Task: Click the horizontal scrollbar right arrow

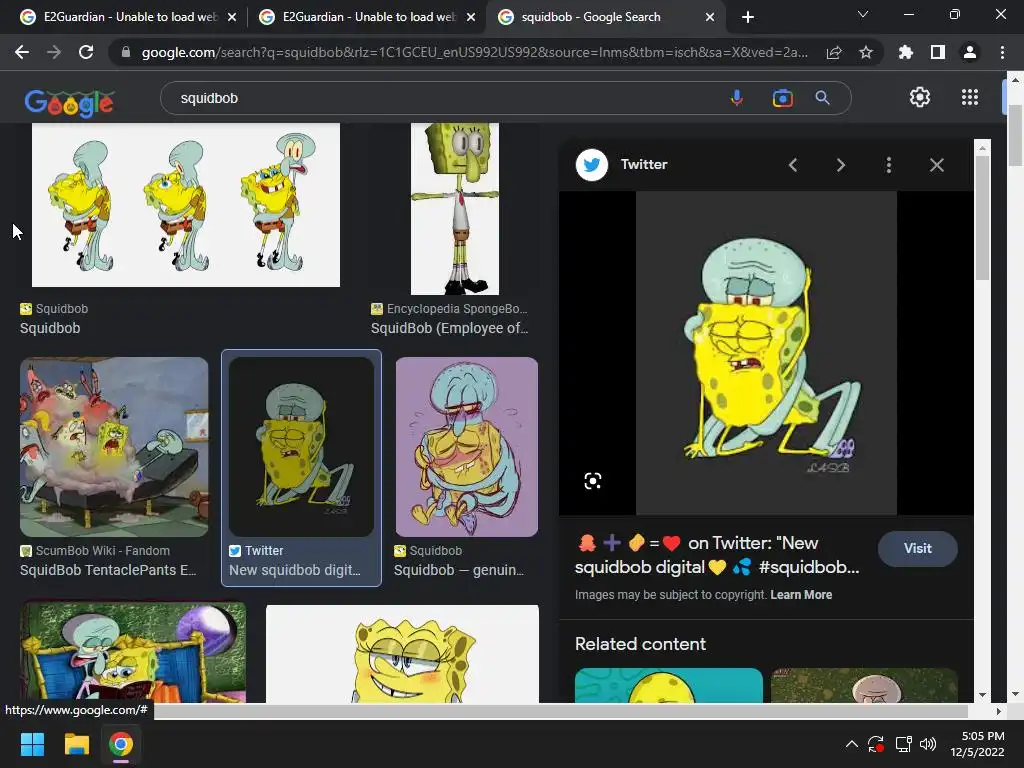Action: 998,711
